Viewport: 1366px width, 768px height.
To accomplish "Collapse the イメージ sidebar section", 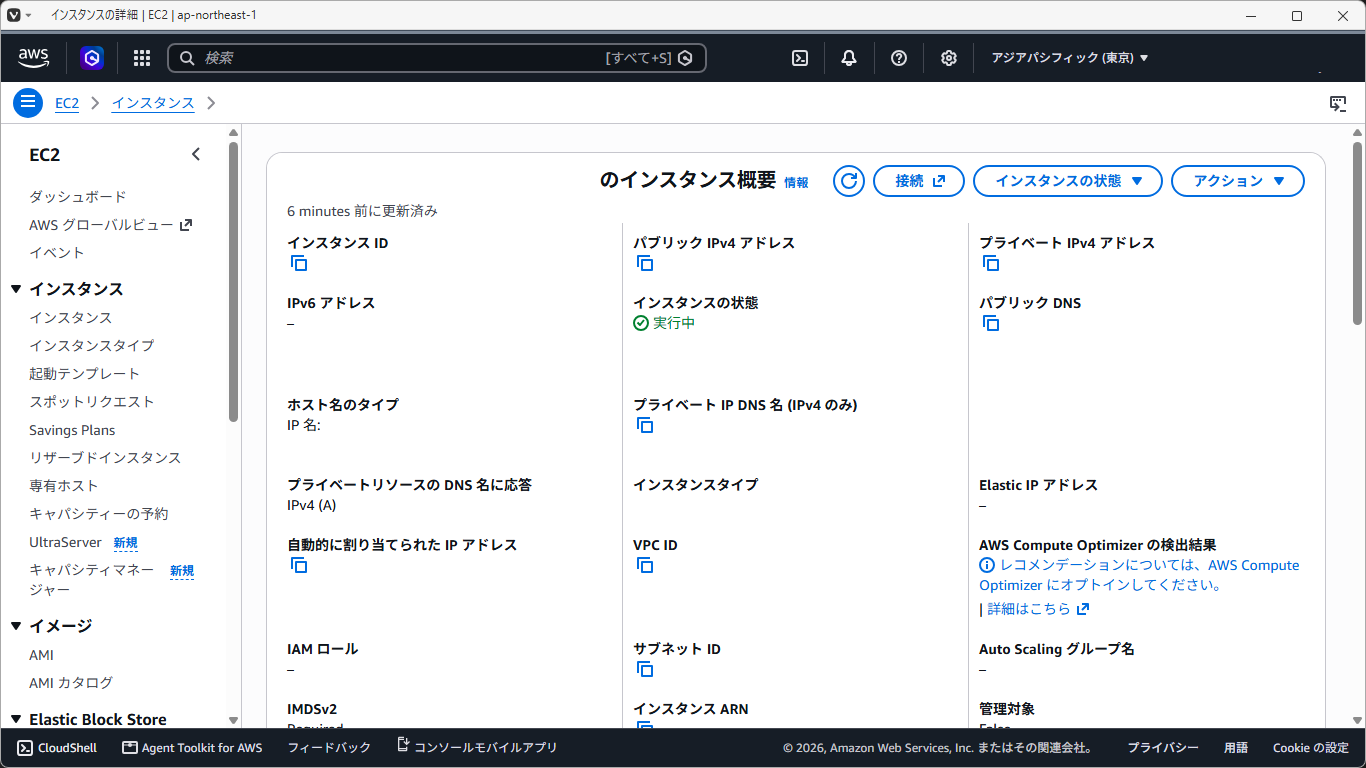I will 16,626.
